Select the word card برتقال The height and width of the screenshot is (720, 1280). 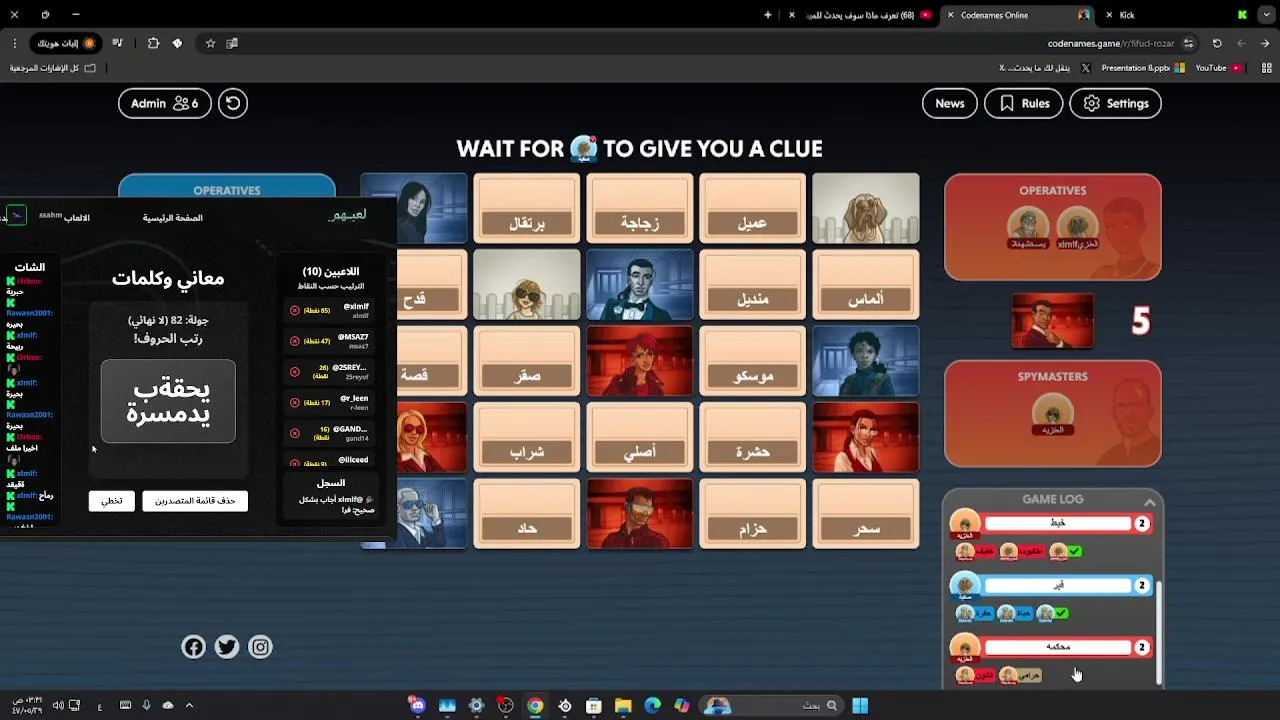[526, 208]
